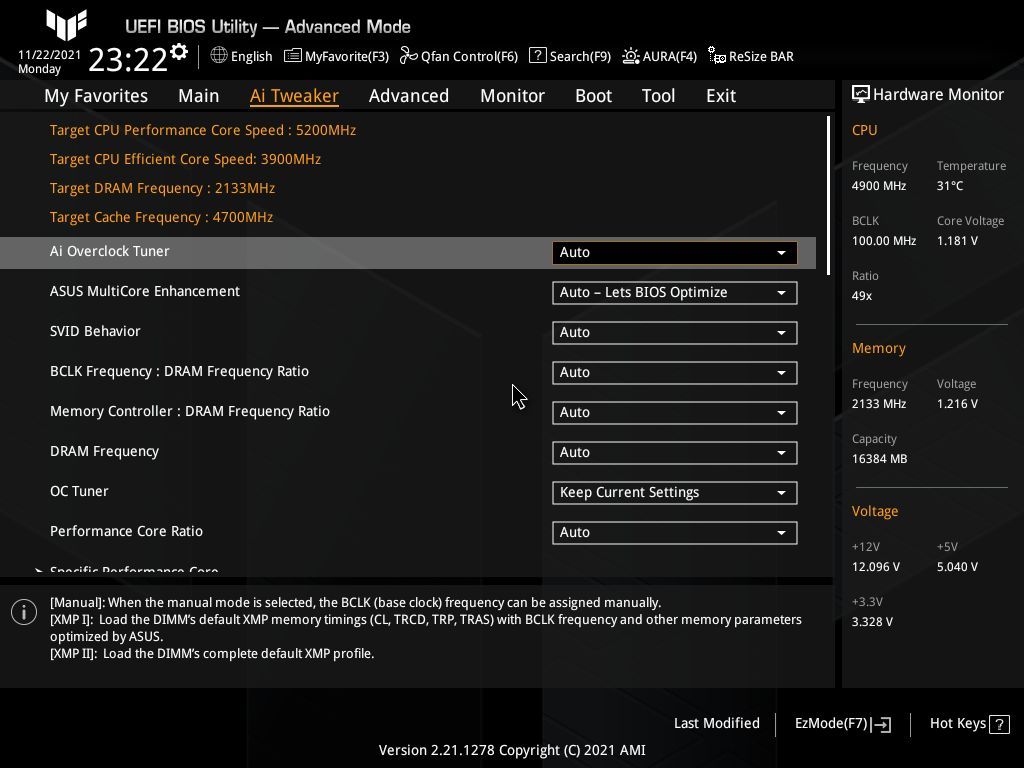Open Memory Controller DRAM Ratio dropdown
The image size is (1024, 768).
[675, 413]
